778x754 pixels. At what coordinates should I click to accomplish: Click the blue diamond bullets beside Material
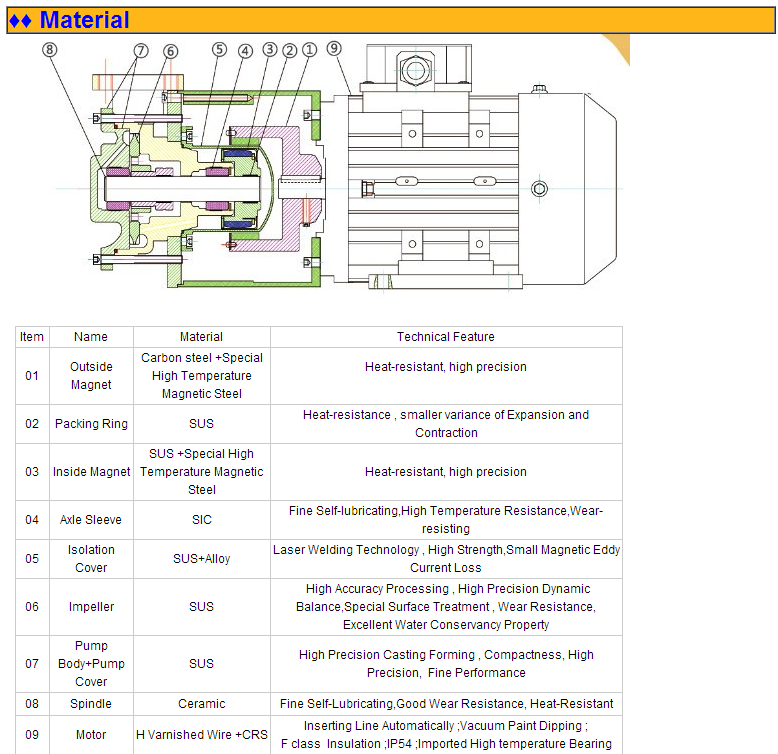tap(20, 21)
